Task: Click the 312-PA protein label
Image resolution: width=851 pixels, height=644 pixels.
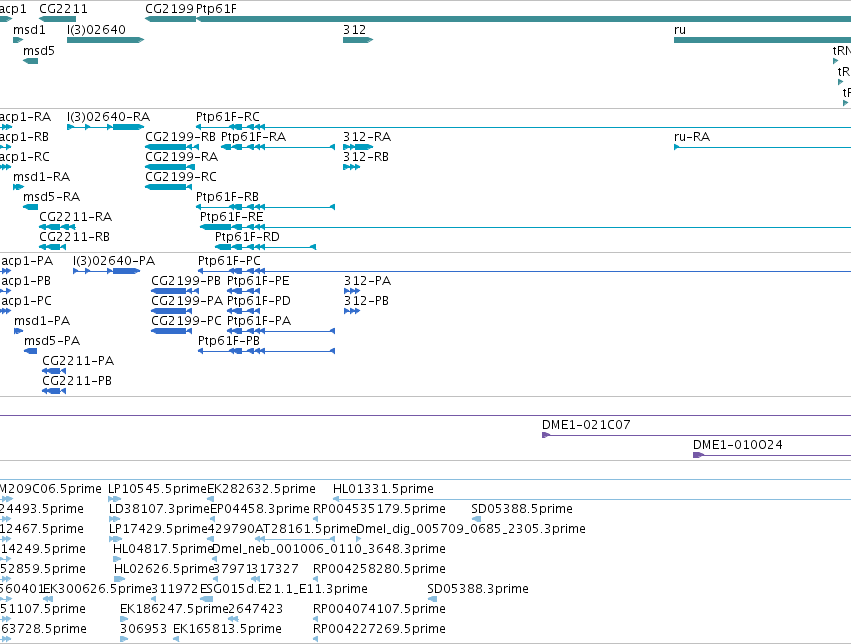Action: pos(367,281)
